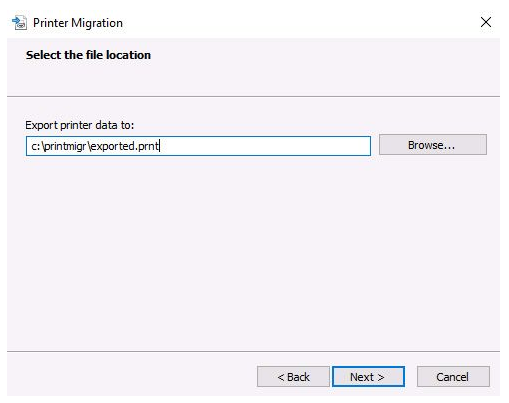Return to previous step with Back
The image size is (509, 403).
[293, 377]
